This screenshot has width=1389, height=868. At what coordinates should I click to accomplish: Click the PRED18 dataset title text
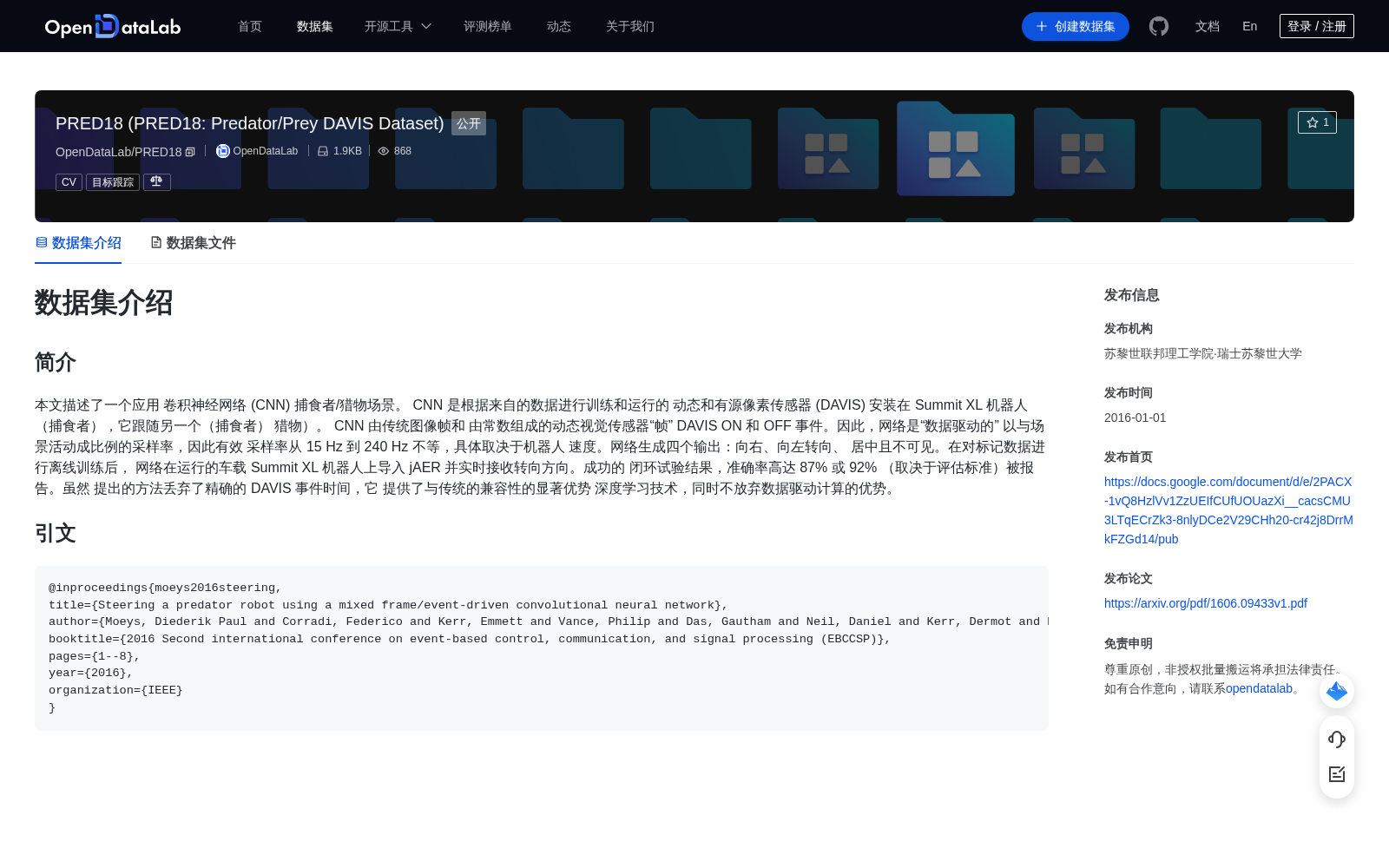point(250,123)
